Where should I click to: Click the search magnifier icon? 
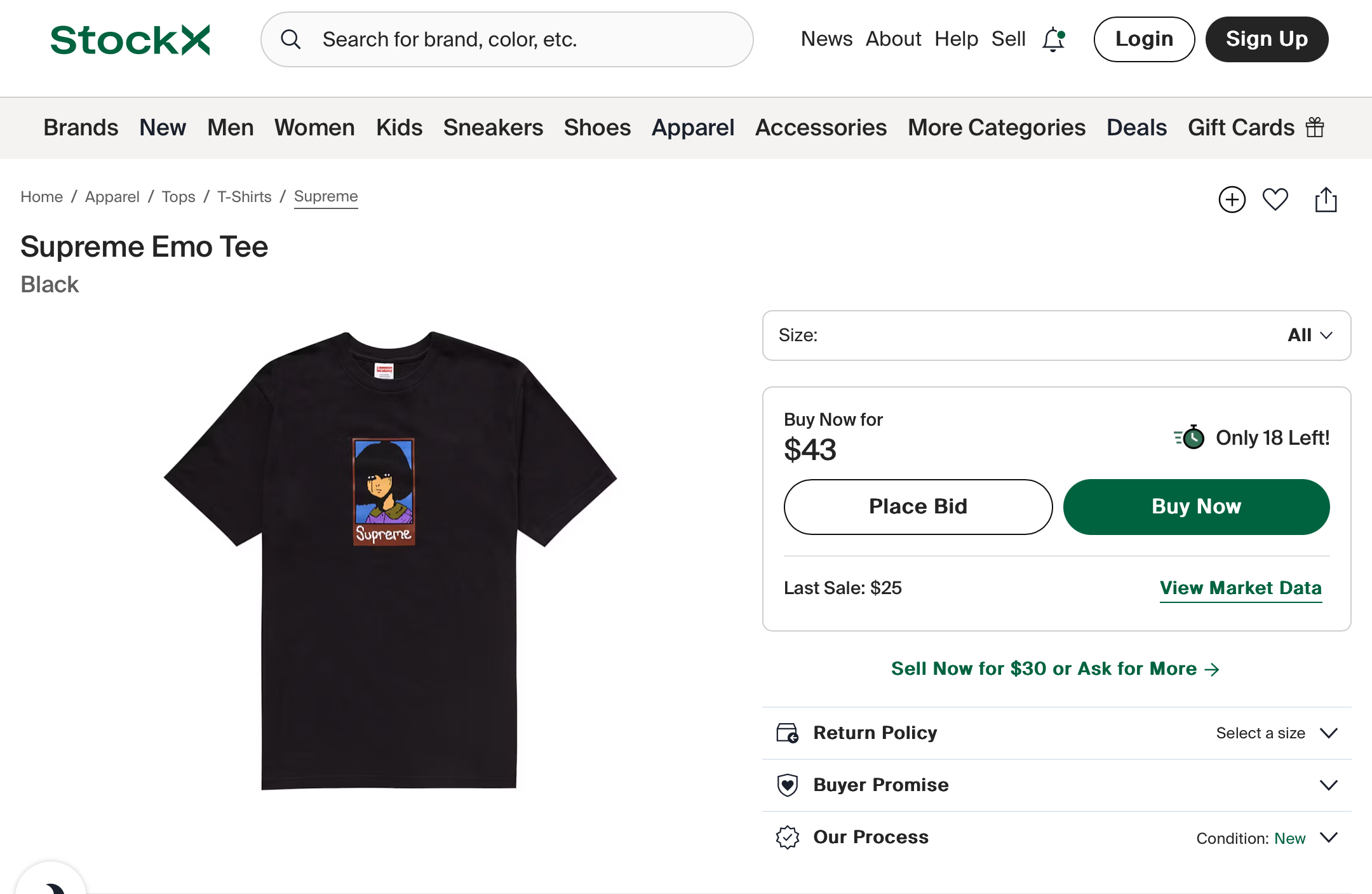(291, 39)
